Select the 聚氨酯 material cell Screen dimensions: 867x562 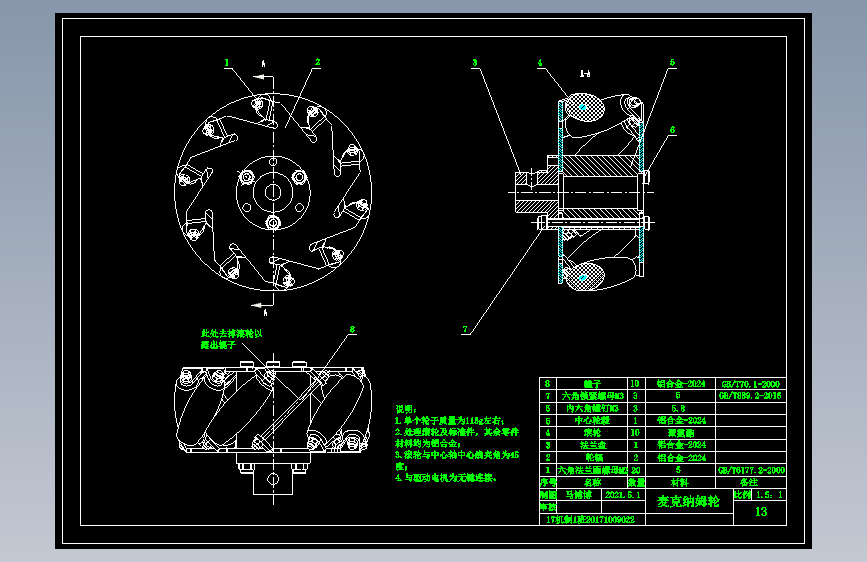tap(681, 433)
